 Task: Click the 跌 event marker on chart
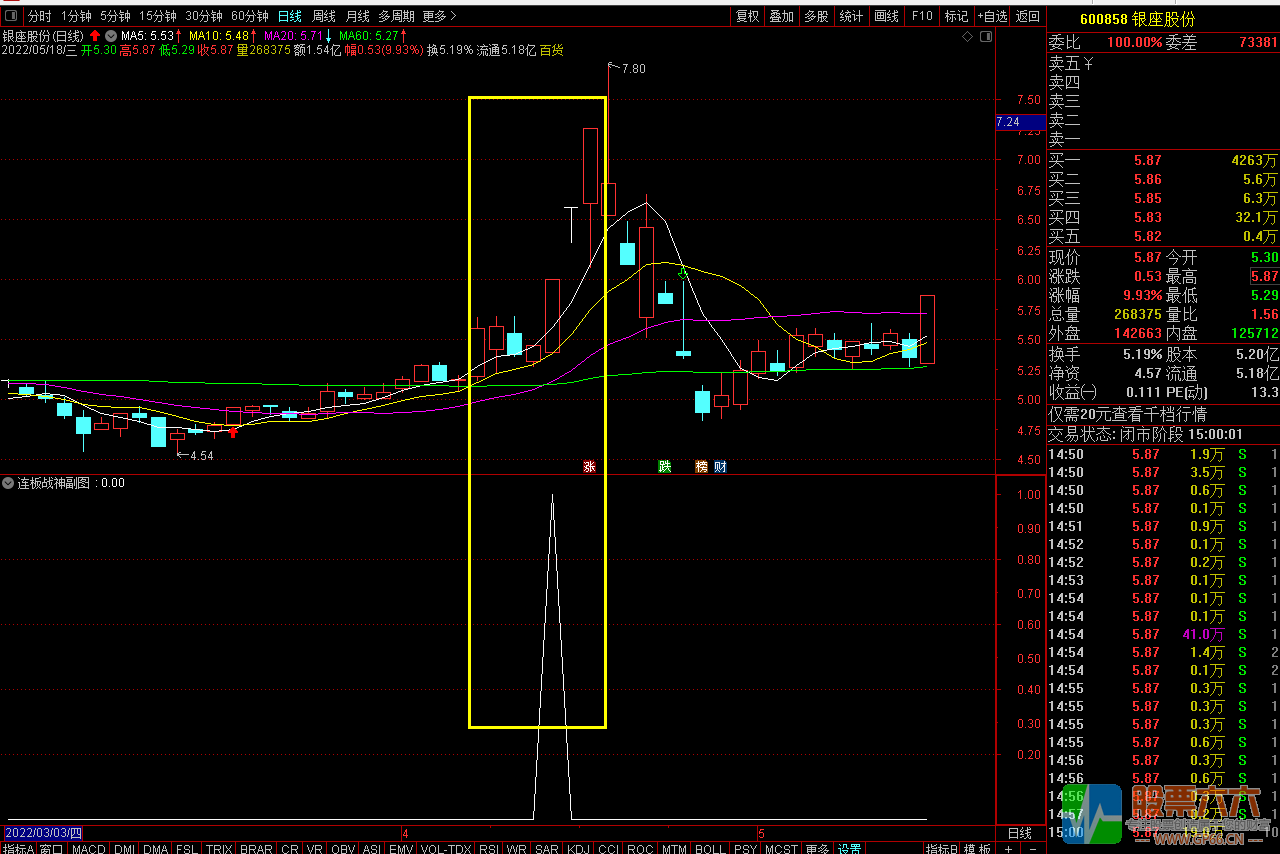[664, 466]
